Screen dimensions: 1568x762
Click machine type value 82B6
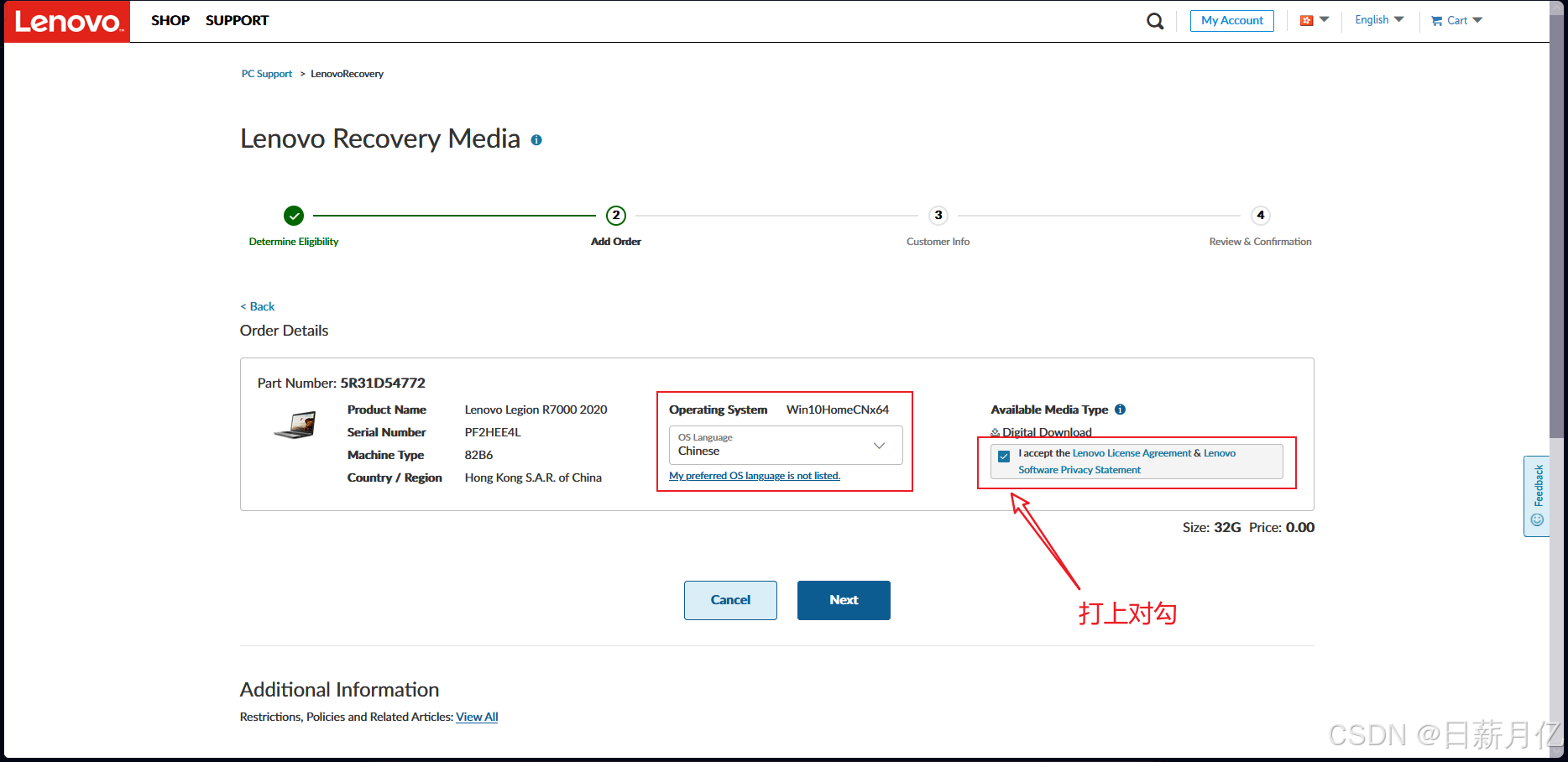(x=478, y=455)
